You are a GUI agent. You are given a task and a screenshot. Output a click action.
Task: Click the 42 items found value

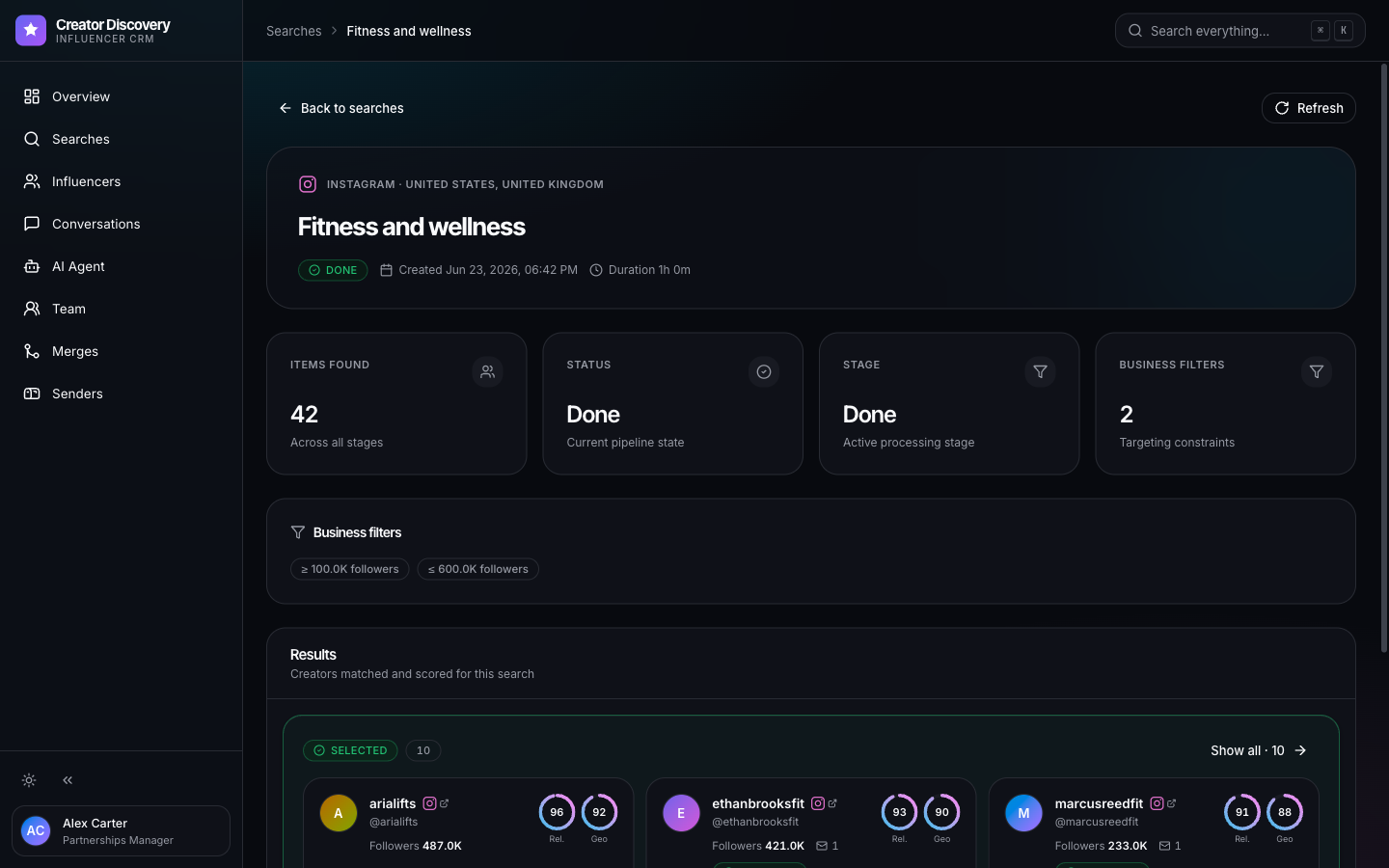click(x=304, y=415)
